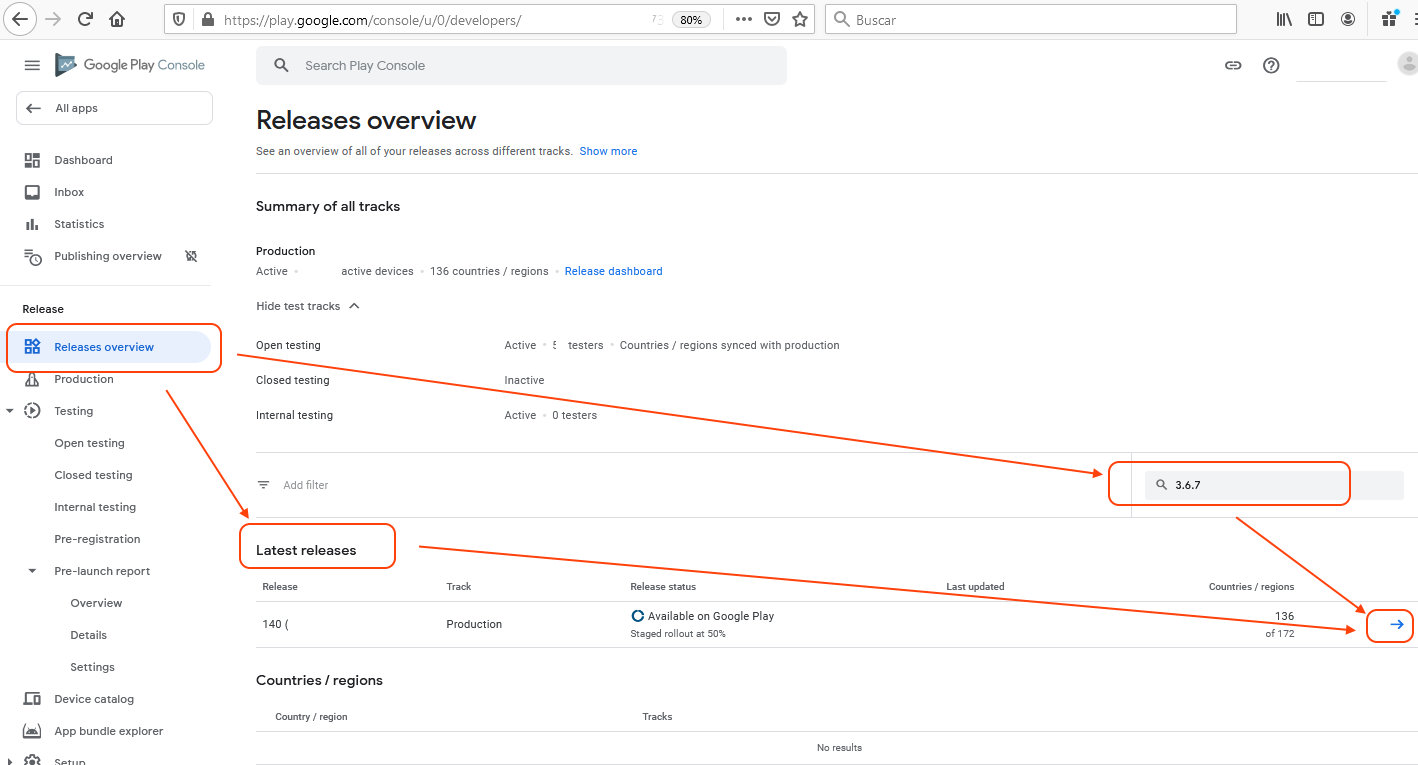Open the help question mark icon

pyautogui.click(x=1271, y=65)
